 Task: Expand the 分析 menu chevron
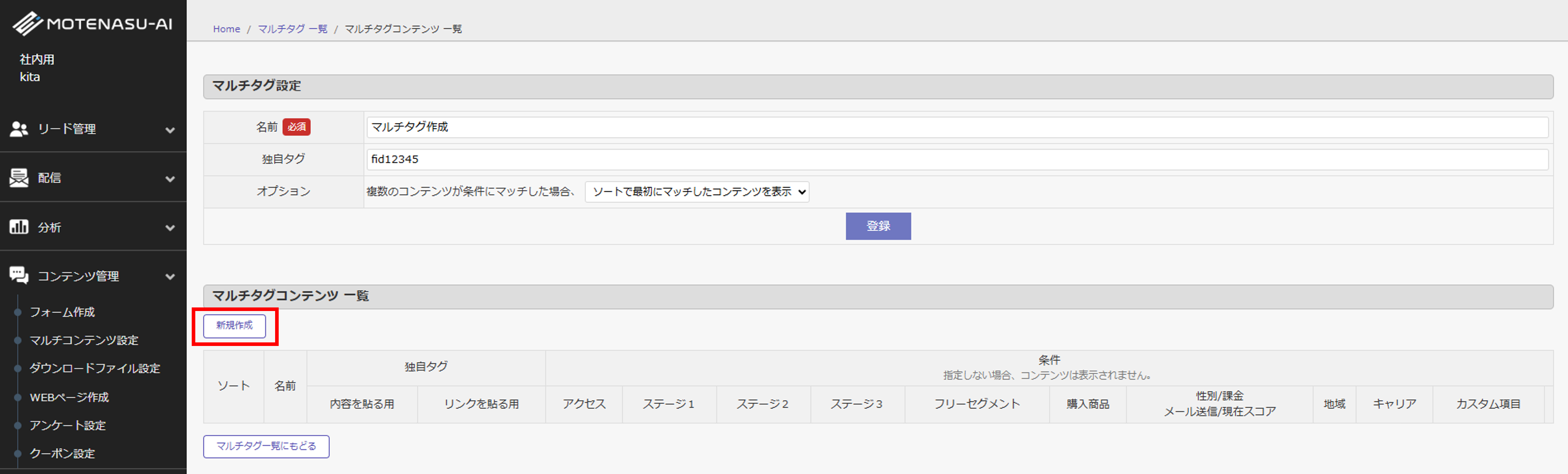click(170, 227)
